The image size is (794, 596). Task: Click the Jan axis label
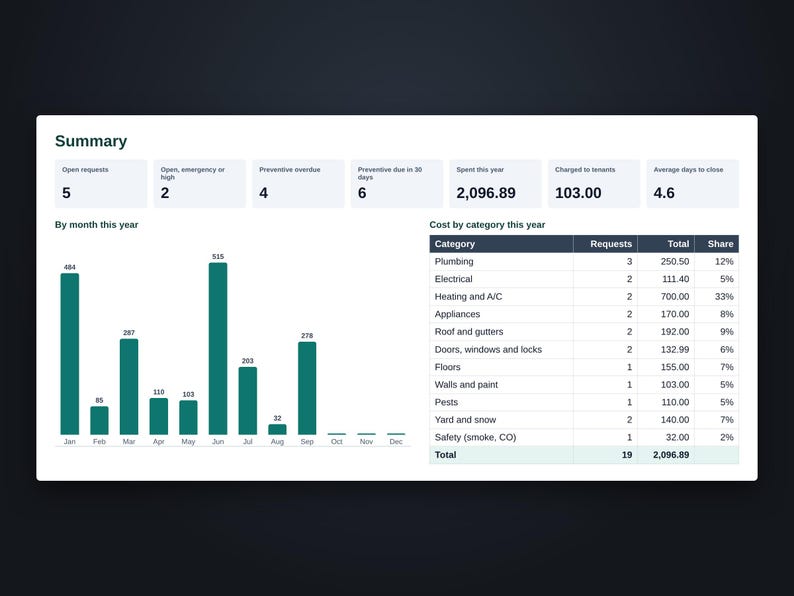coord(70,442)
